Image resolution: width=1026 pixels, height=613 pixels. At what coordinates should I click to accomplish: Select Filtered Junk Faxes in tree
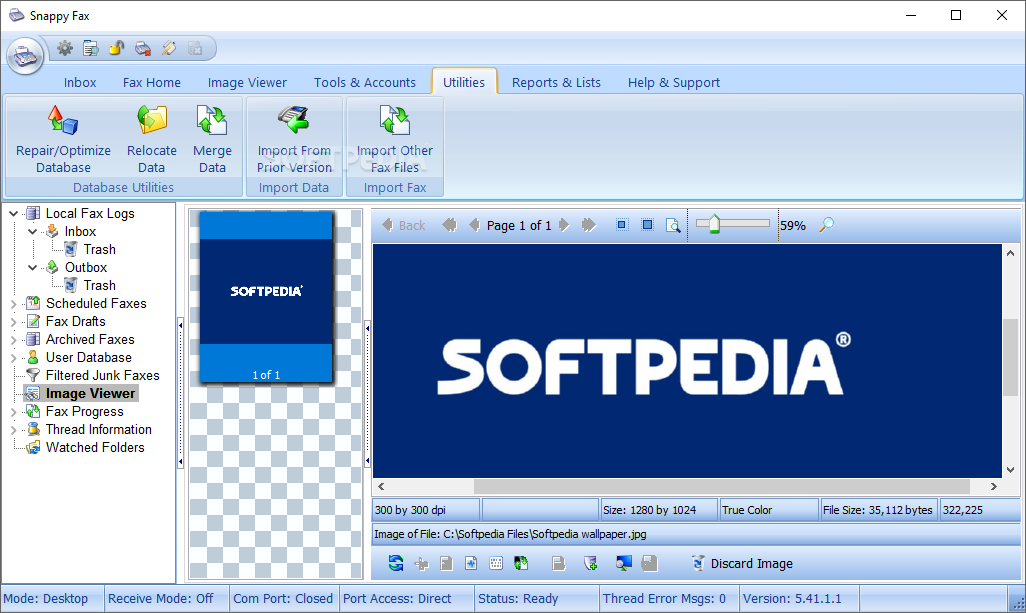103,376
